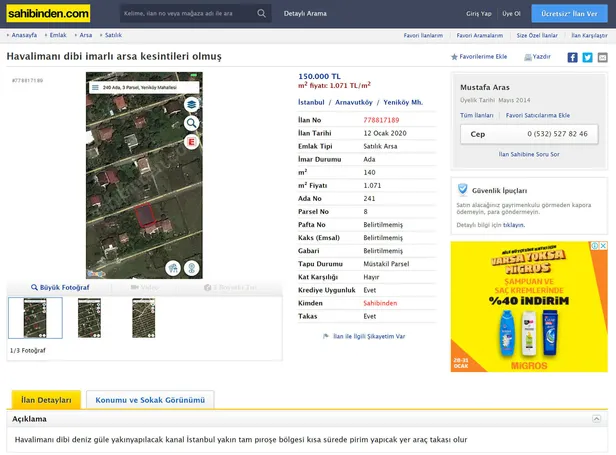Select the third photo thumbnail
The width and height of the screenshot is (616, 455).
(x=143, y=318)
